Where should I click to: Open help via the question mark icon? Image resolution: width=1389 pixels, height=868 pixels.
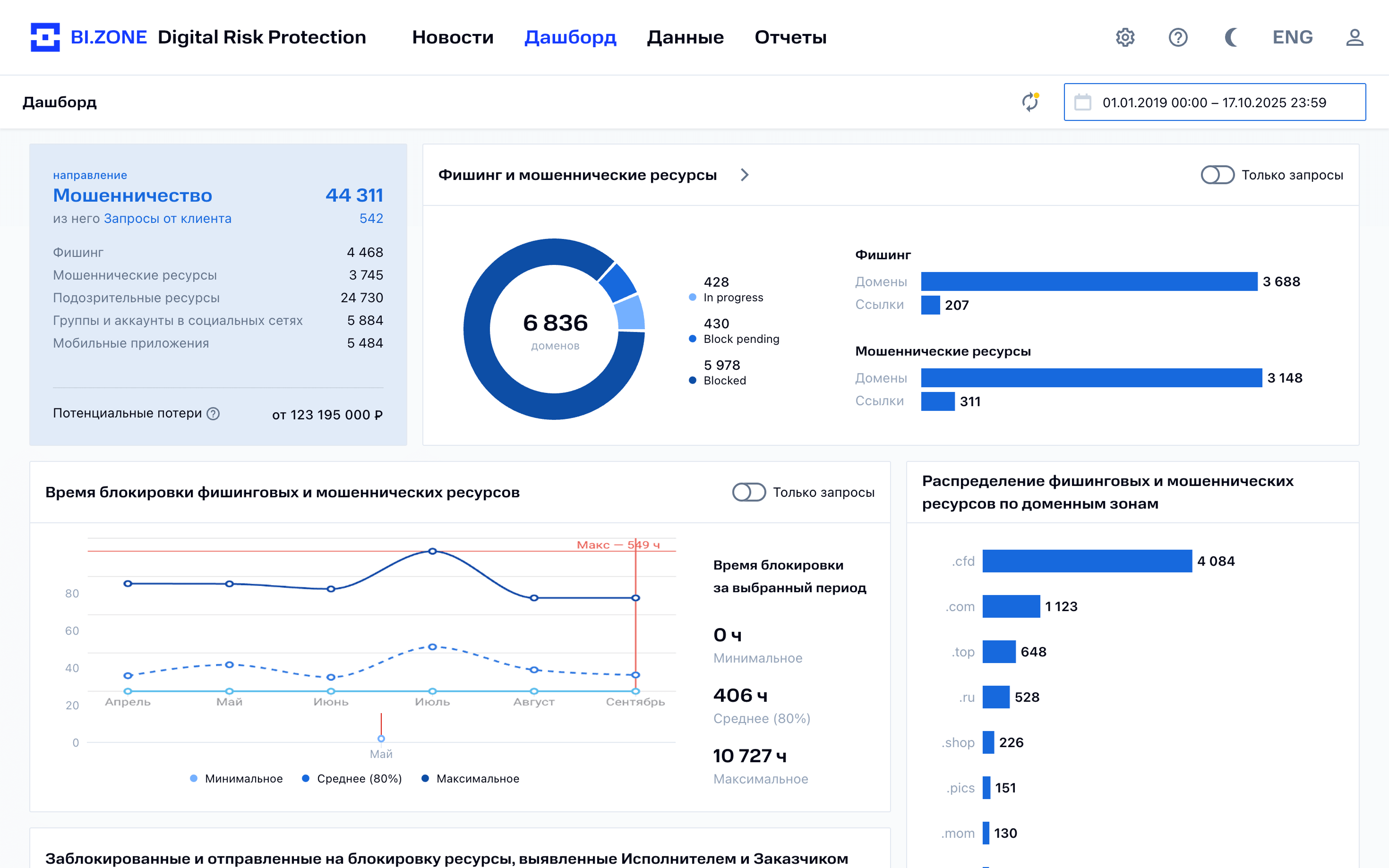[x=1178, y=37]
